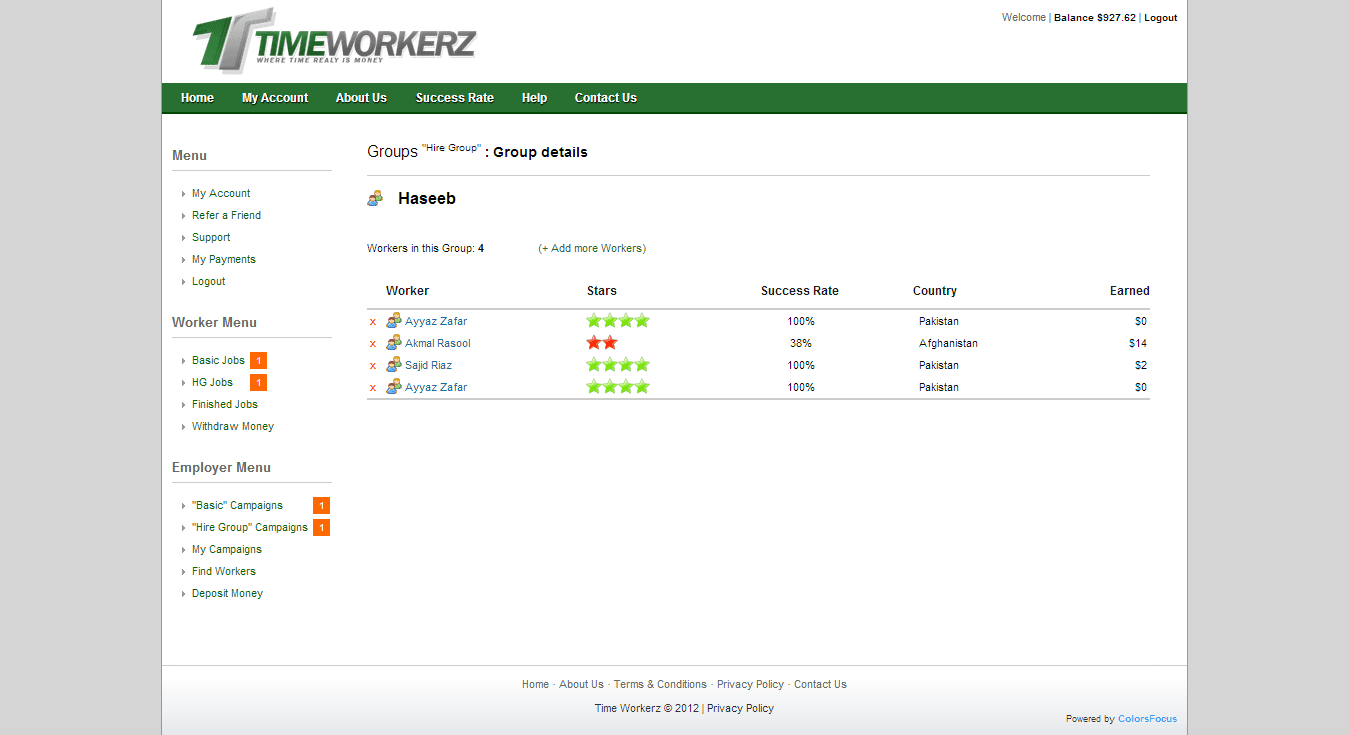Open Home in the green navigation bar

click(197, 98)
